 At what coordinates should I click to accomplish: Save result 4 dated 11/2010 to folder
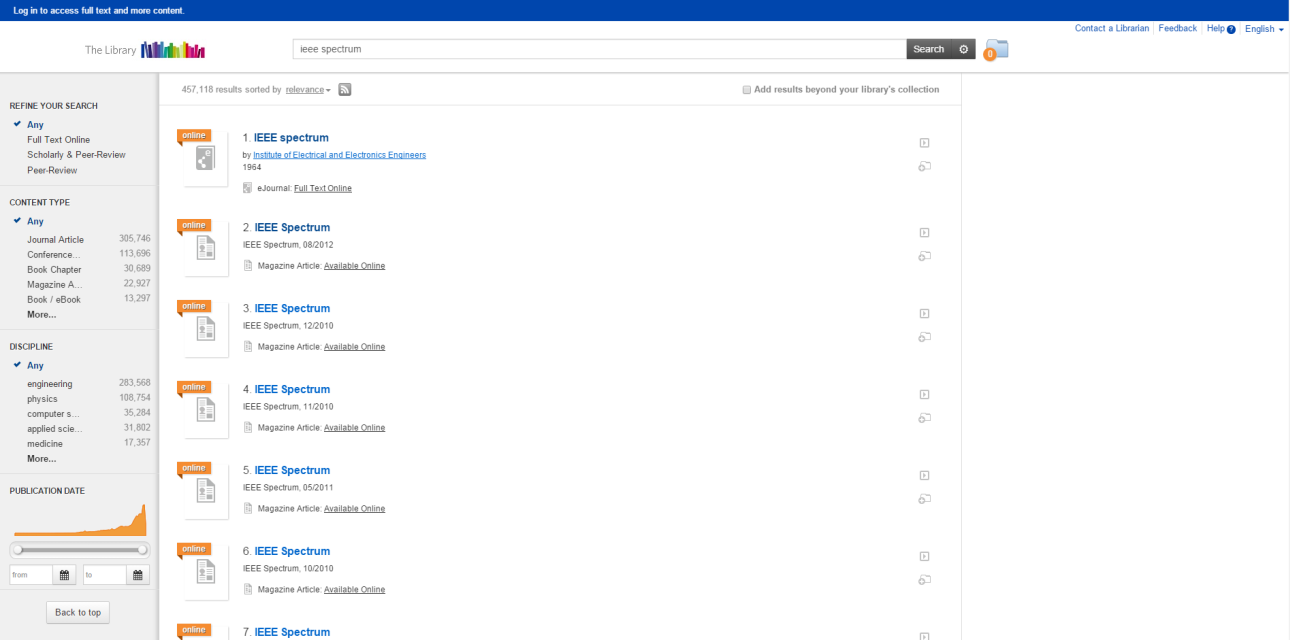[925, 418]
